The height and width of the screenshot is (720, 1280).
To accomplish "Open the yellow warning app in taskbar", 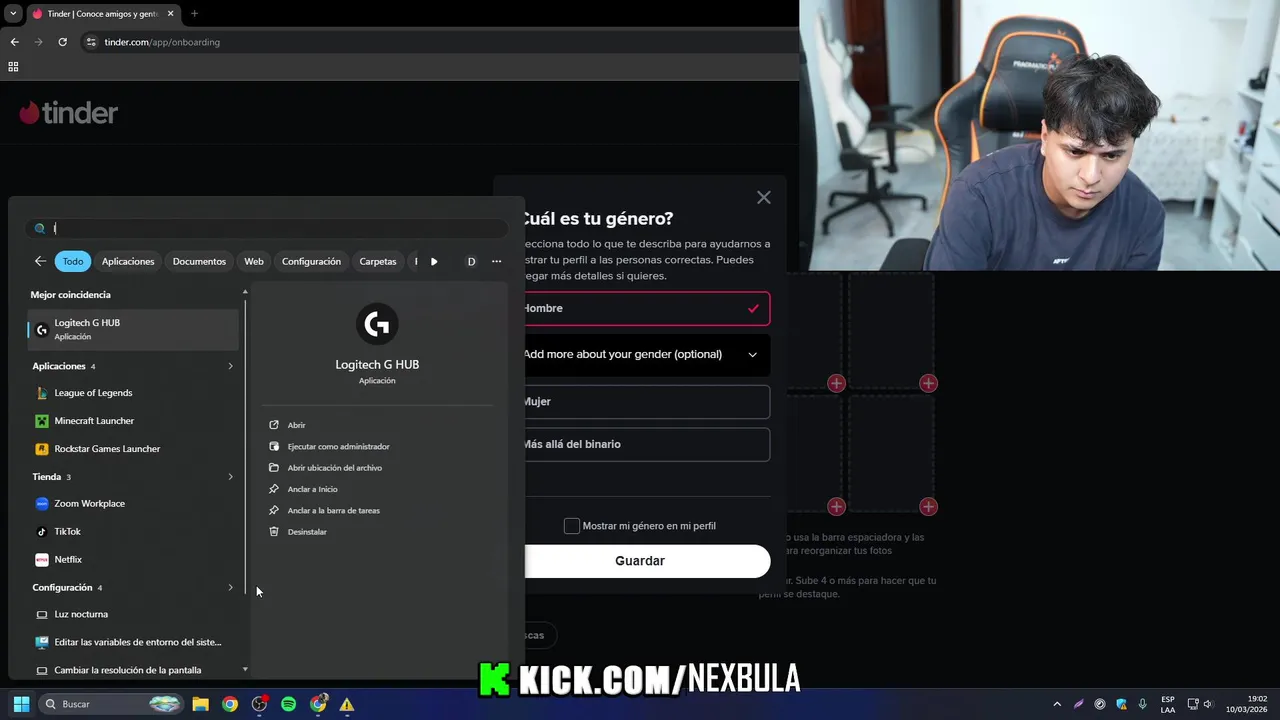I will (x=347, y=704).
